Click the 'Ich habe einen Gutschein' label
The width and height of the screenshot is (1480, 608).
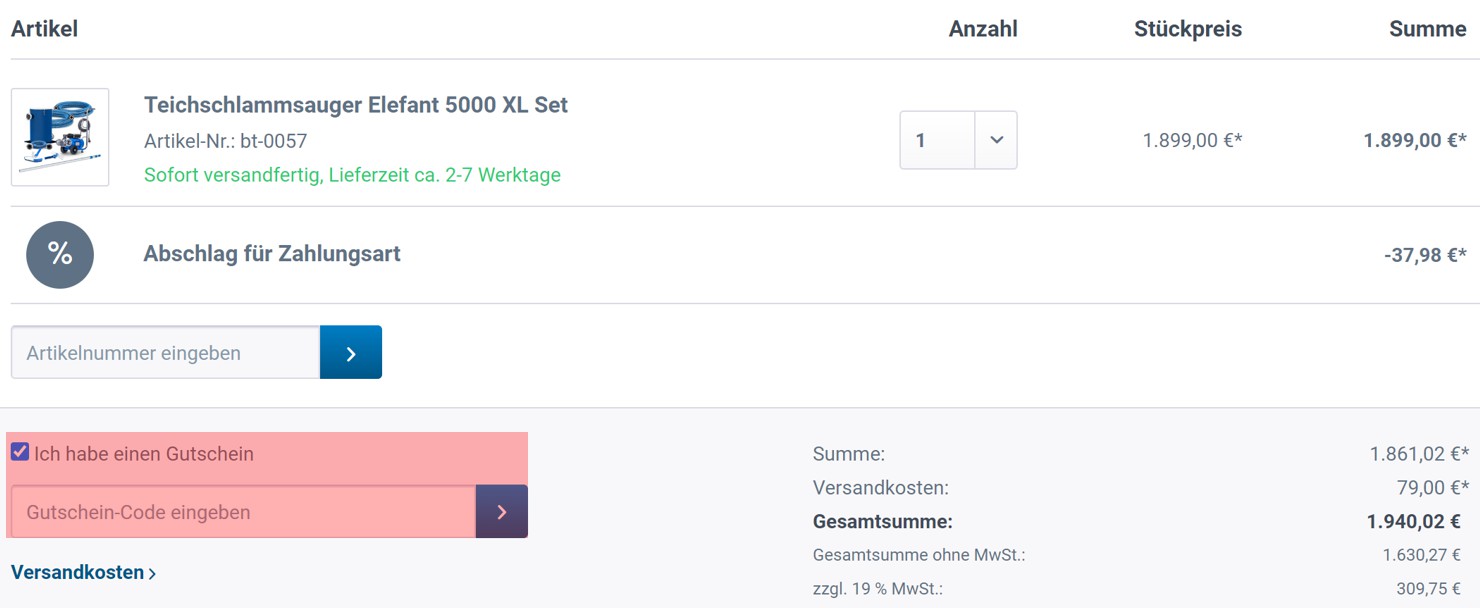coord(144,454)
